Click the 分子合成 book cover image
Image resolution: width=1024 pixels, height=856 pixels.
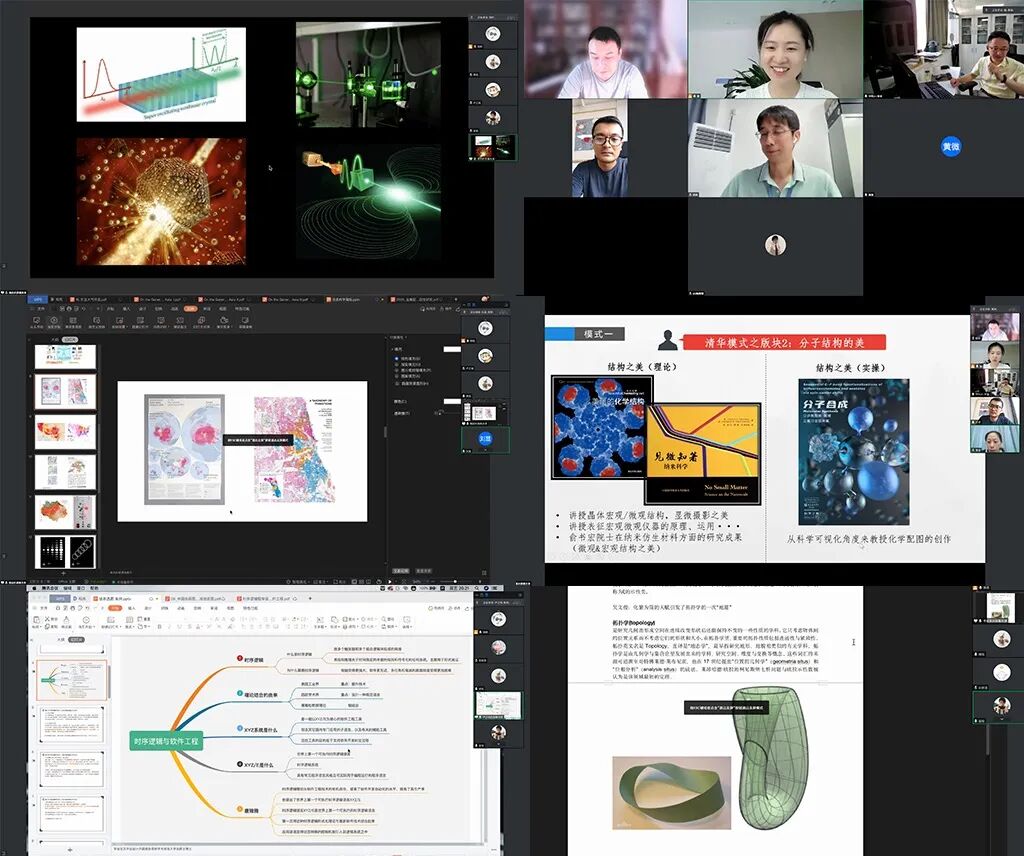coord(854,452)
